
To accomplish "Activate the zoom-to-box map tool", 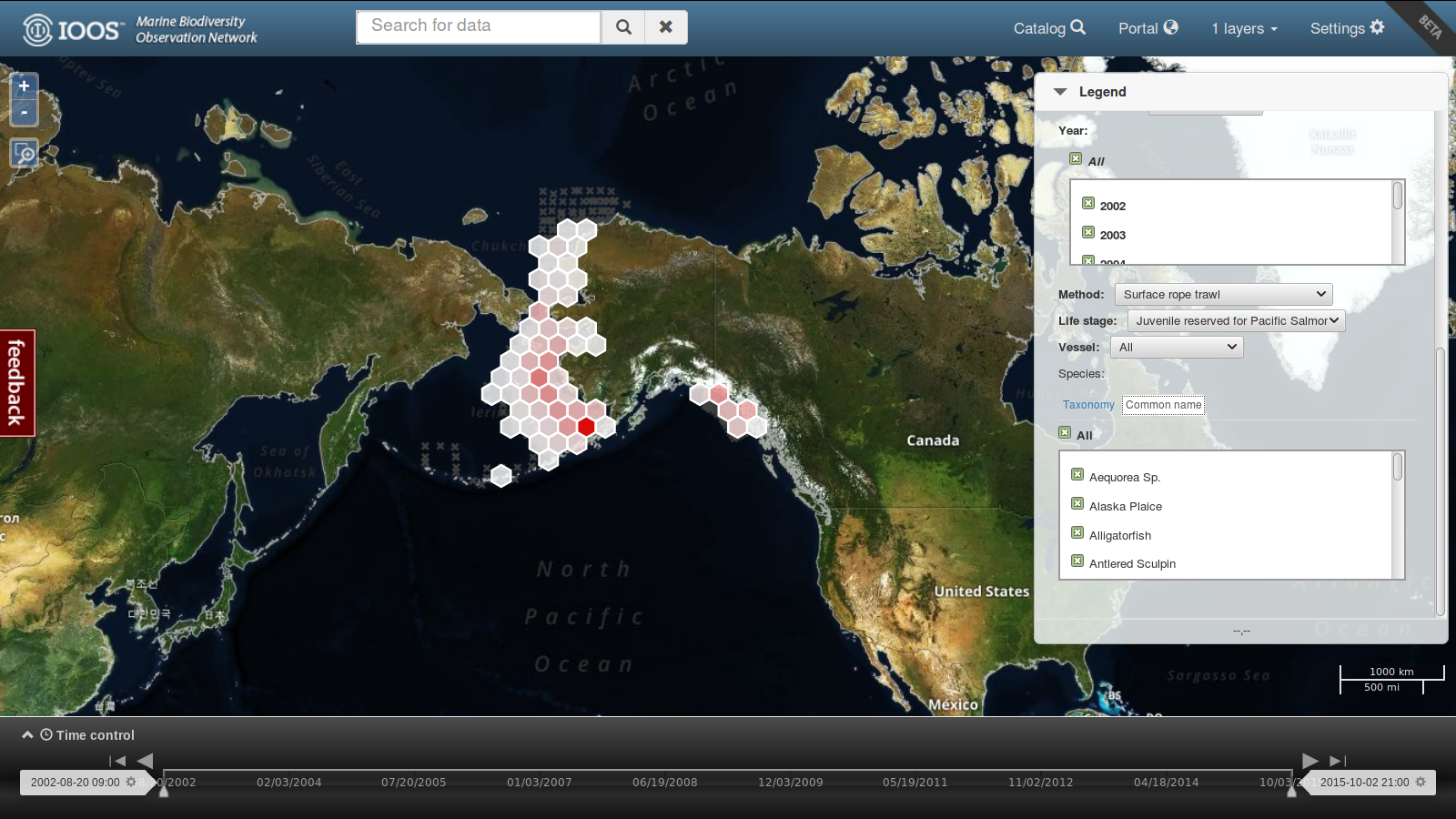I will point(24,153).
